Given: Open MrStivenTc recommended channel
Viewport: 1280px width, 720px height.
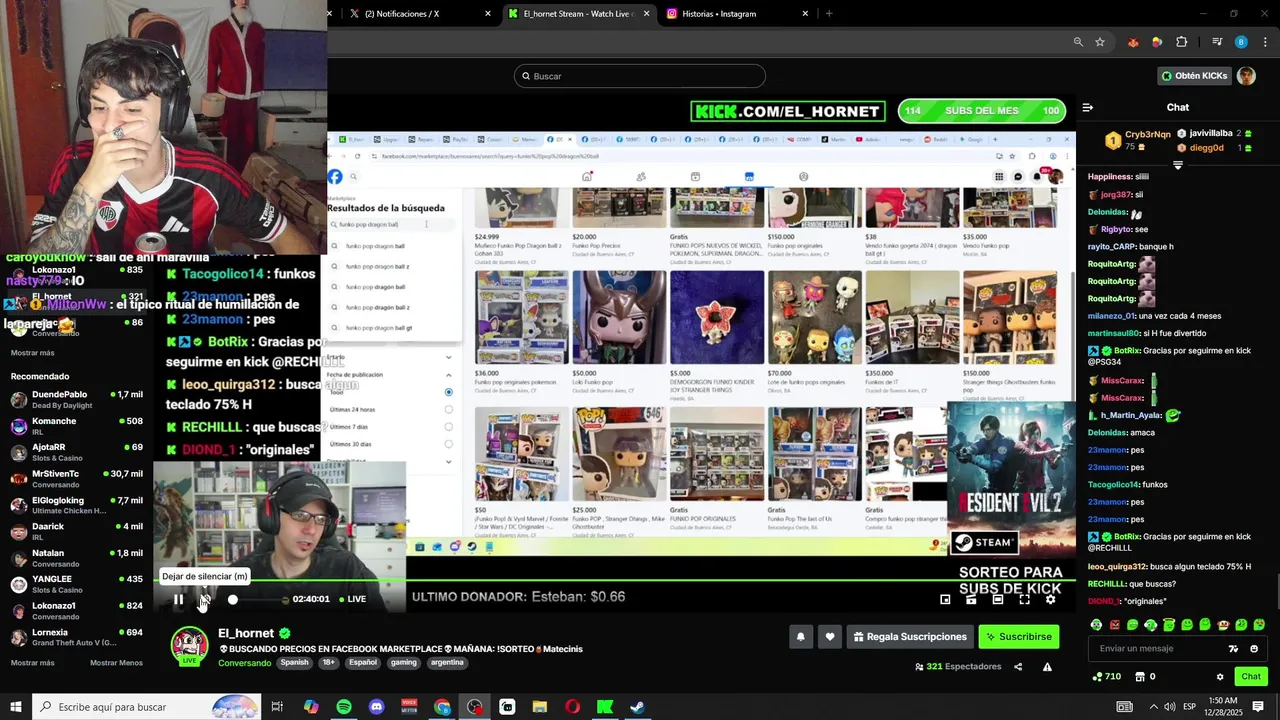Looking at the screenshot, I should [77, 479].
